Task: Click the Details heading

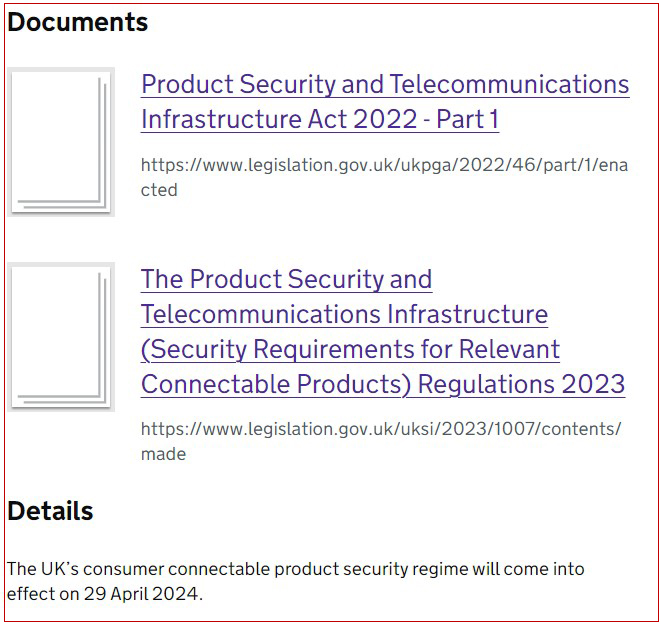Action: click(50, 511)
